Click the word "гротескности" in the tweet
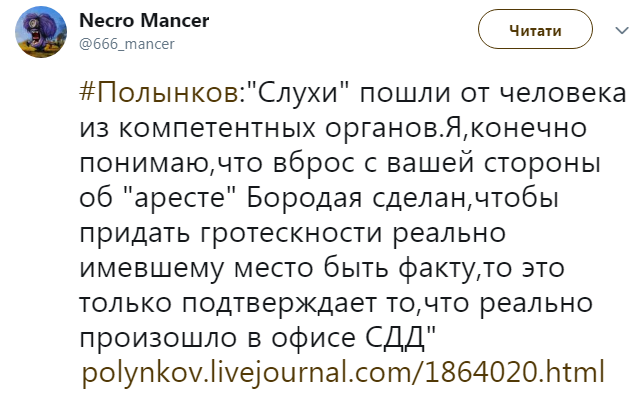Viewport: 637px width, 395px height. coord(292,234)
